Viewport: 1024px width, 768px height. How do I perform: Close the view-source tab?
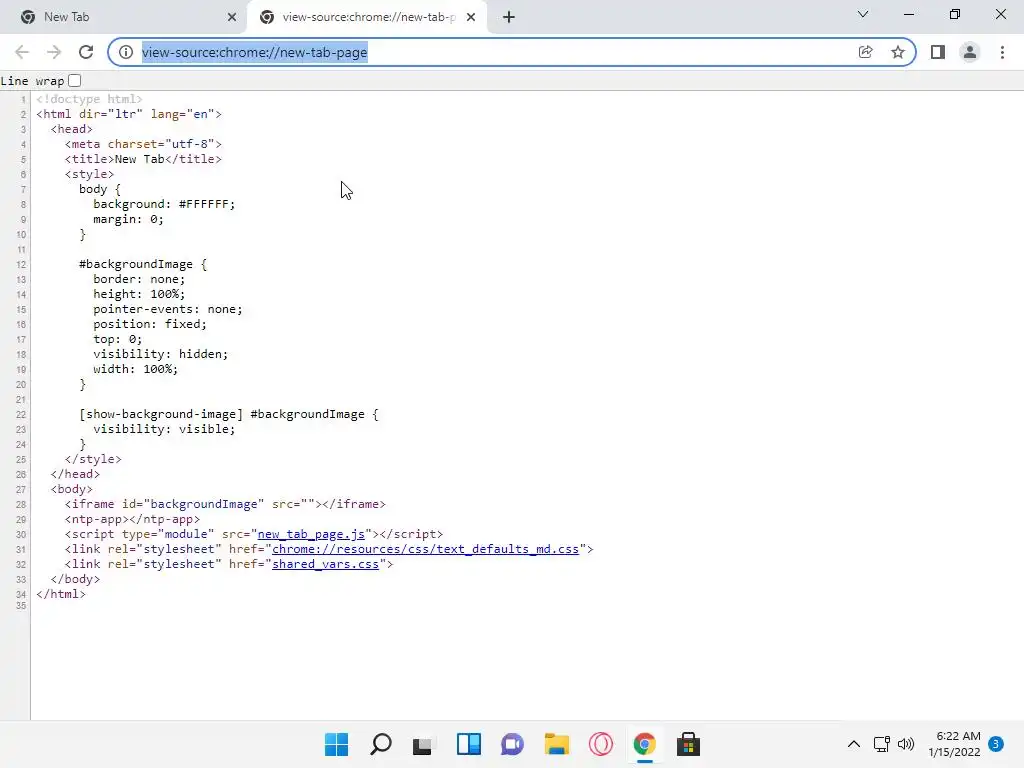tap(471, 18)
